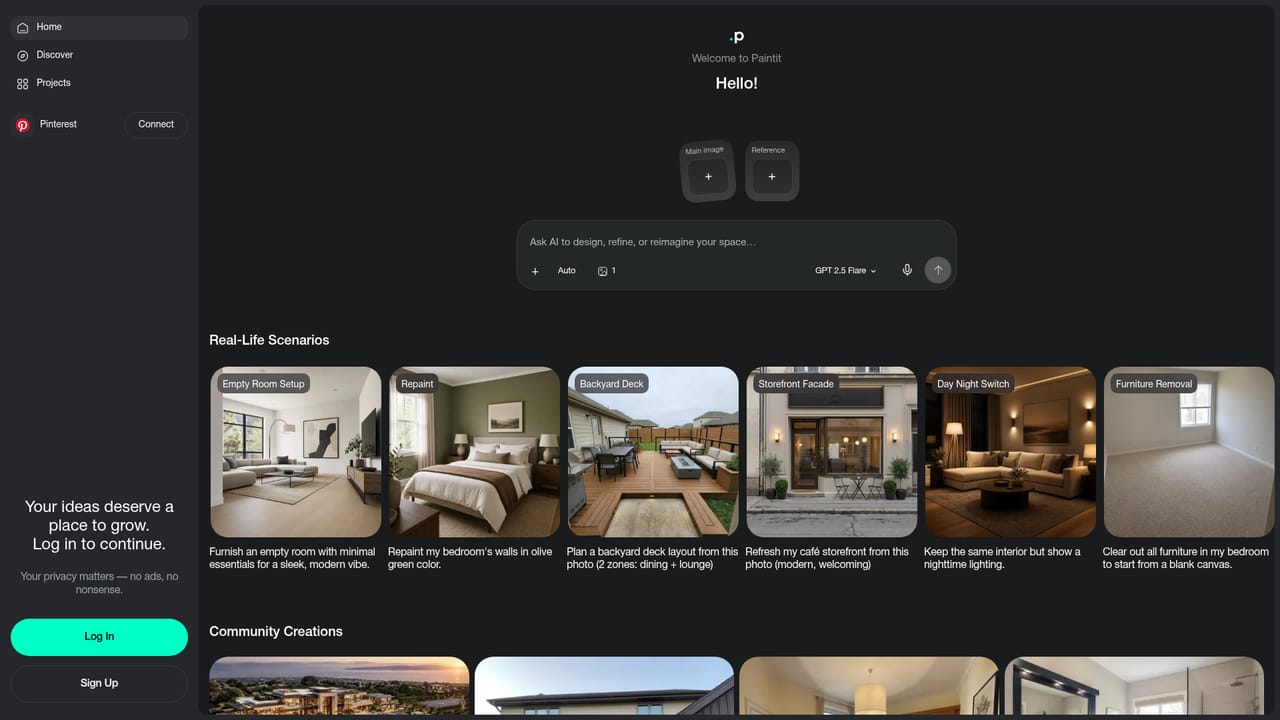Open the GPT 2.5 Flare model dropdown
The image size is (1280, 720).
pos(845,271)
